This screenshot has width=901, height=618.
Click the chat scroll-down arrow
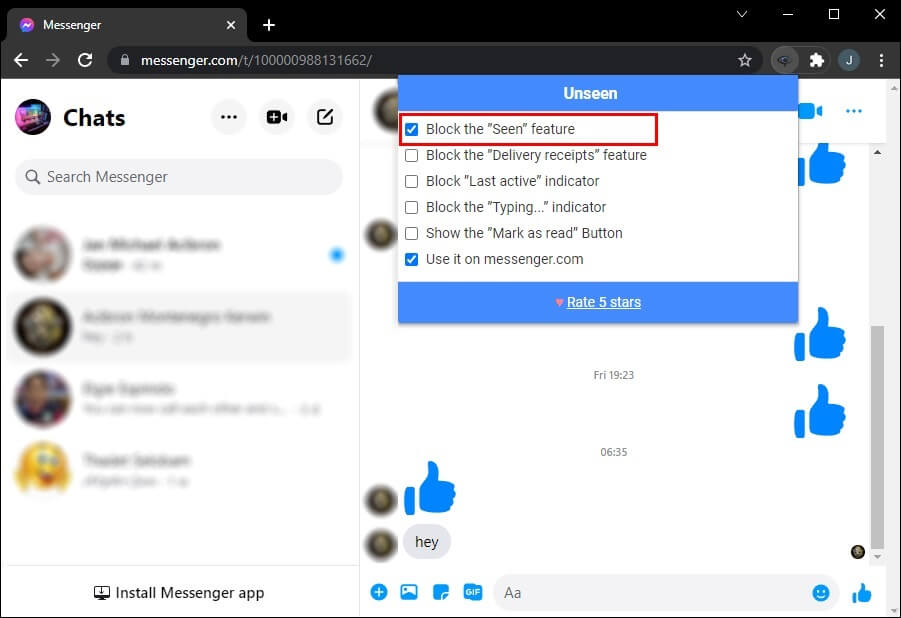click(x=877, y=556)
